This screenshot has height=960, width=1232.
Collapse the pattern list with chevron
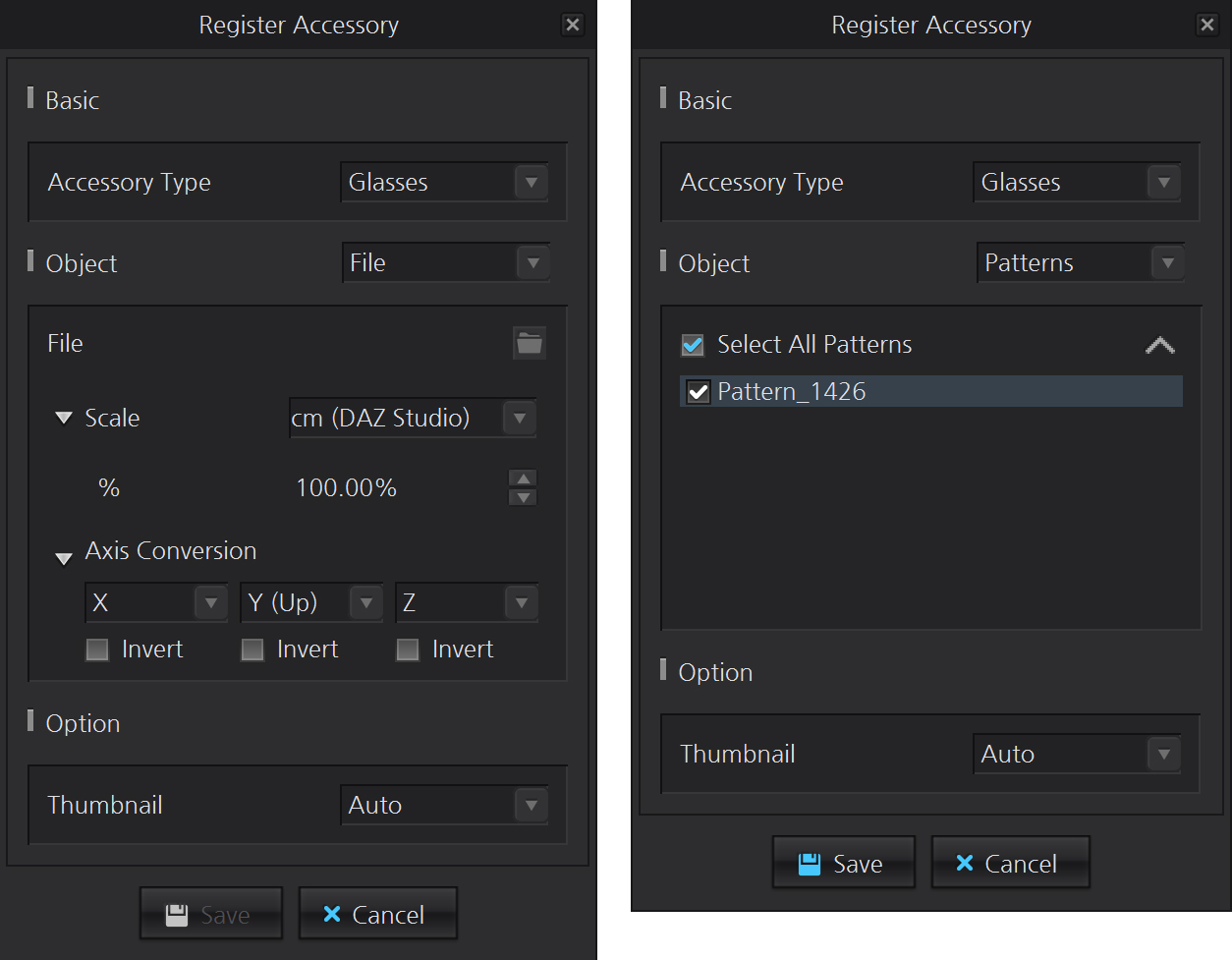[1160, 345]
